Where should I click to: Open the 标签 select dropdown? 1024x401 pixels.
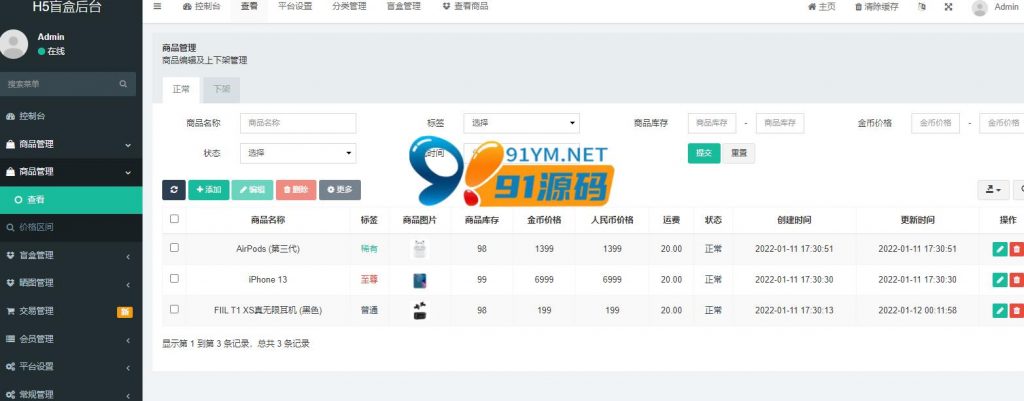[x=521, y=123]
